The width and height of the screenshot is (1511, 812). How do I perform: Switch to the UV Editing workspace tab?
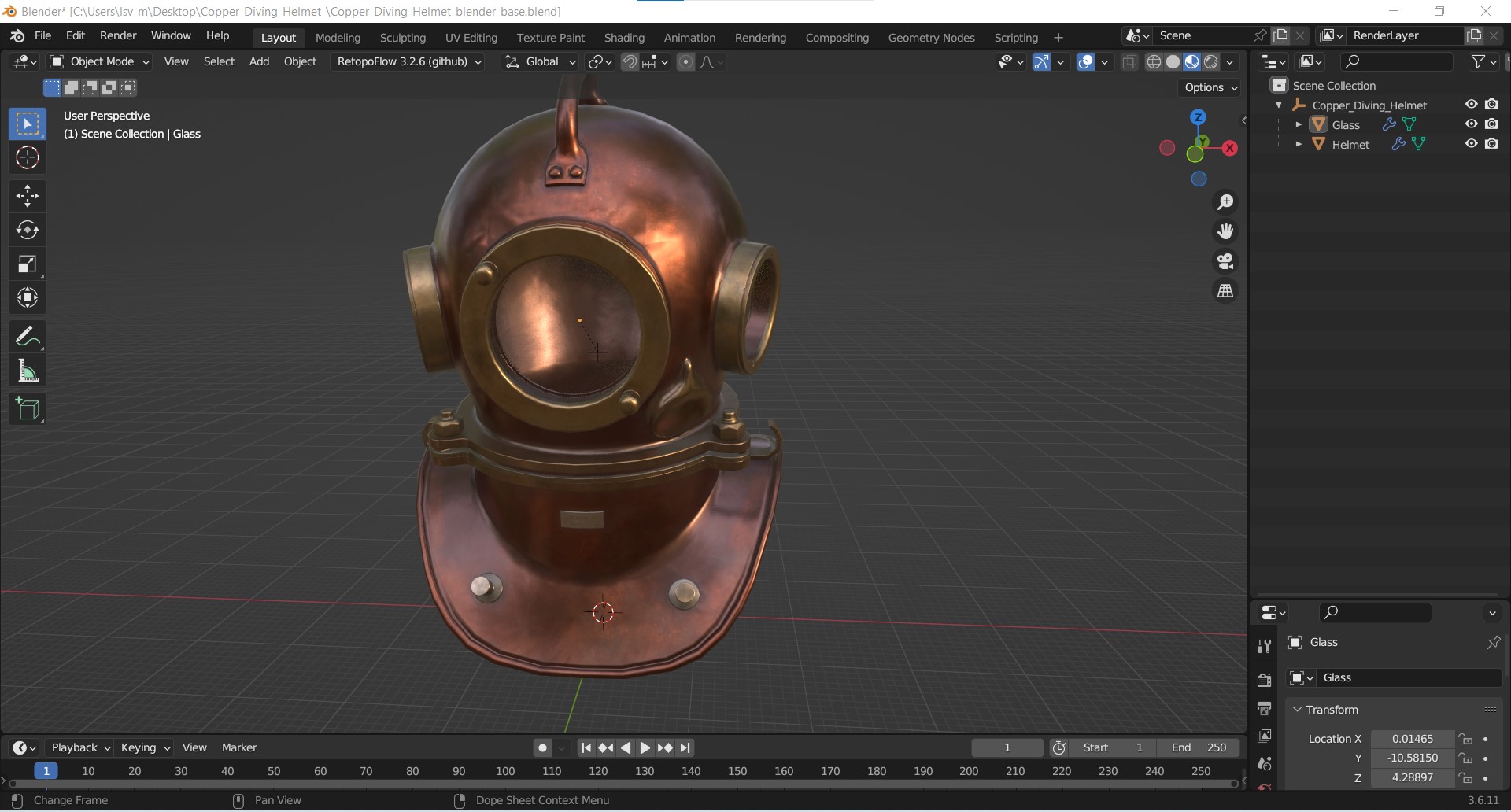point(471,38)
